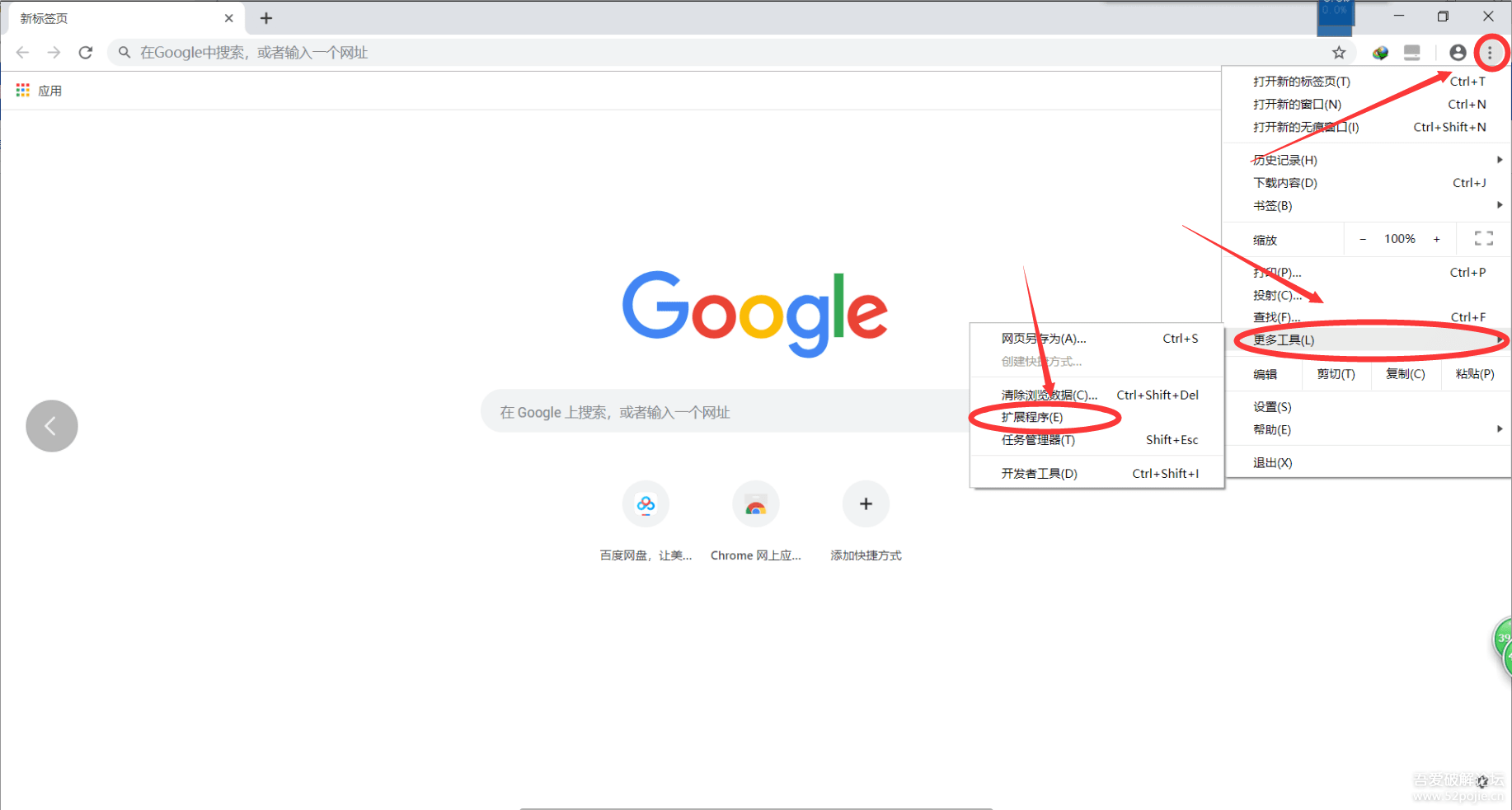Click 添加快捷方式 plus tile
Screen dimensions: 1512x810
(866, 521)
